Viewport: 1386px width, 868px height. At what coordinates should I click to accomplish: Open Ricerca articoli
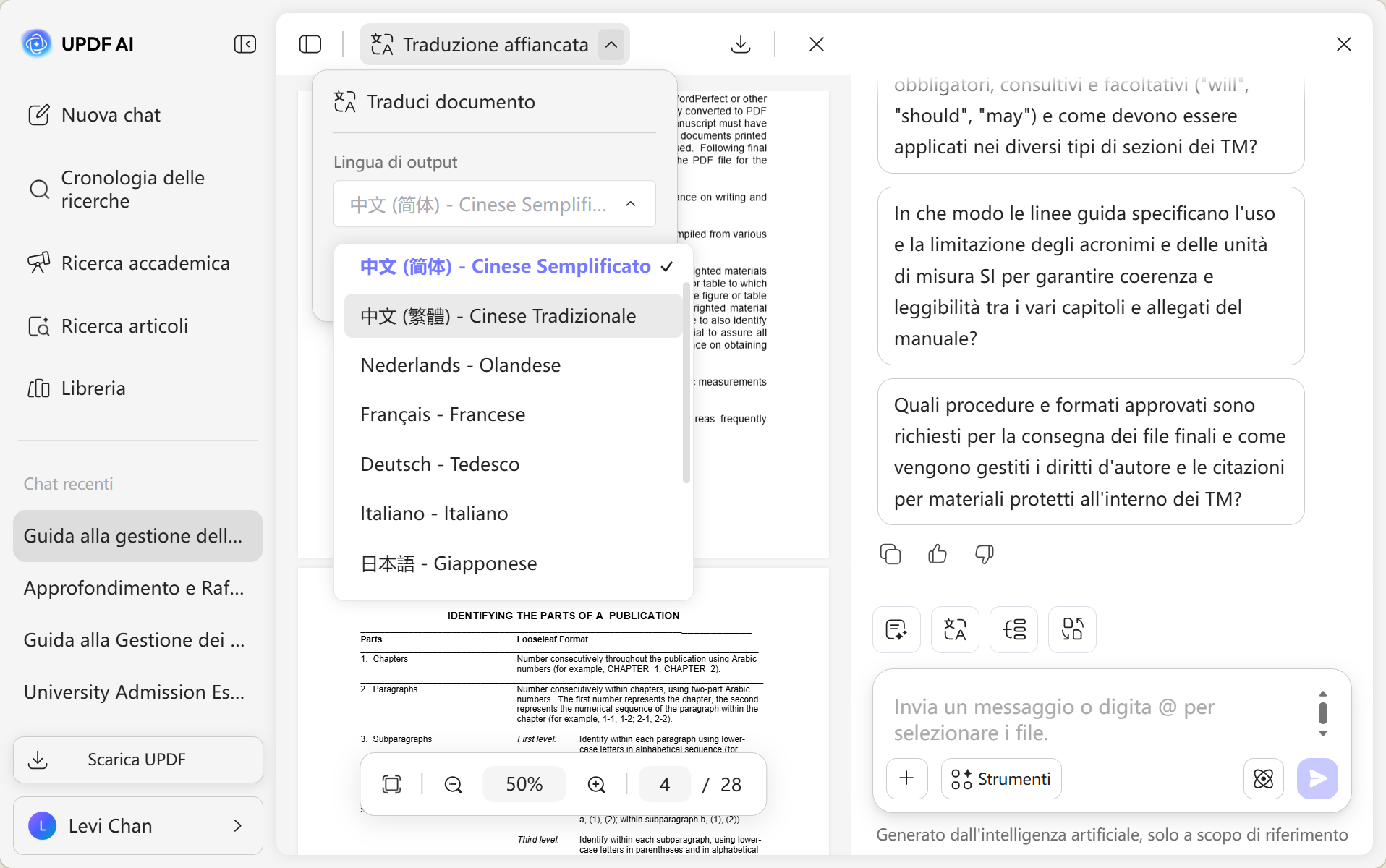(108, 326)
